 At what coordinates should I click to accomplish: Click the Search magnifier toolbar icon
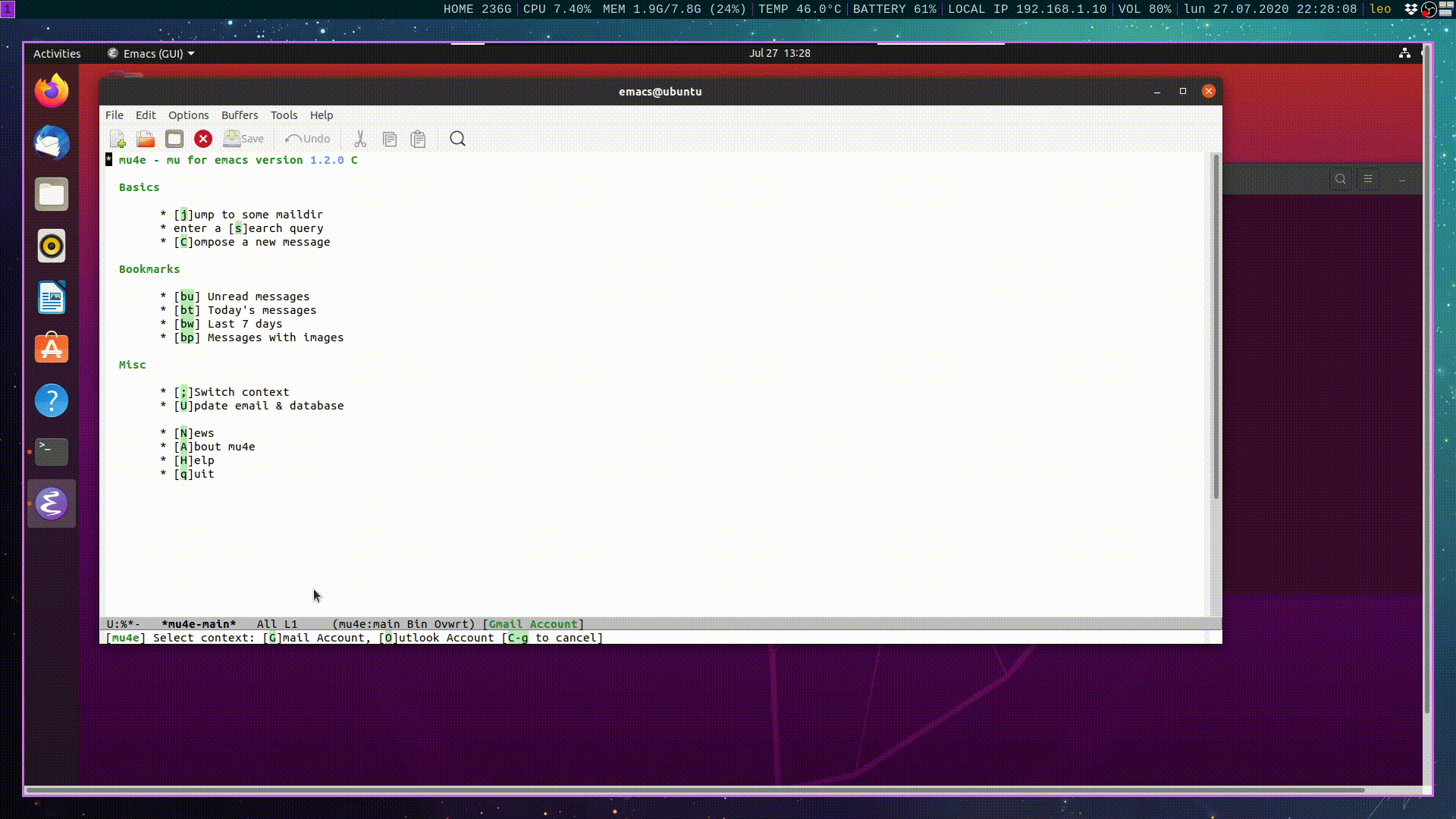(x=457, y=139)
